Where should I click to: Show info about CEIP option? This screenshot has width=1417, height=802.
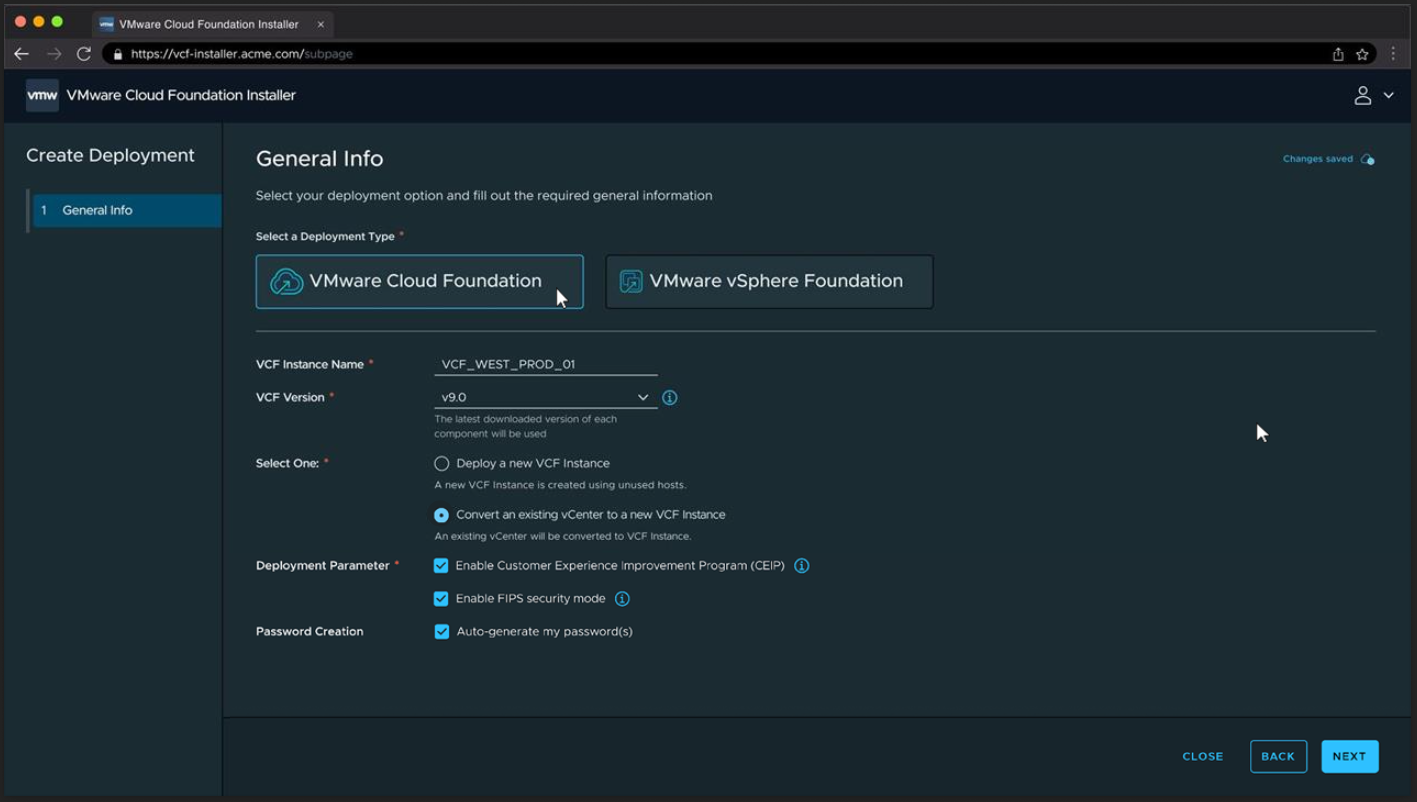pyautogui.click(x=801, y=566)
